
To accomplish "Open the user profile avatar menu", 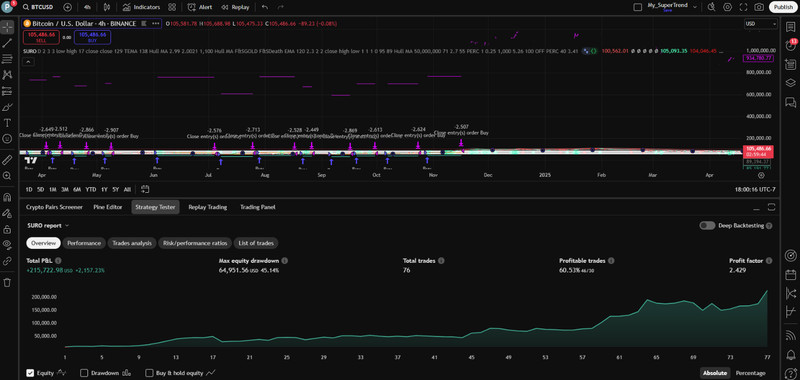I will pyautogui.click(x=8, y=7).
